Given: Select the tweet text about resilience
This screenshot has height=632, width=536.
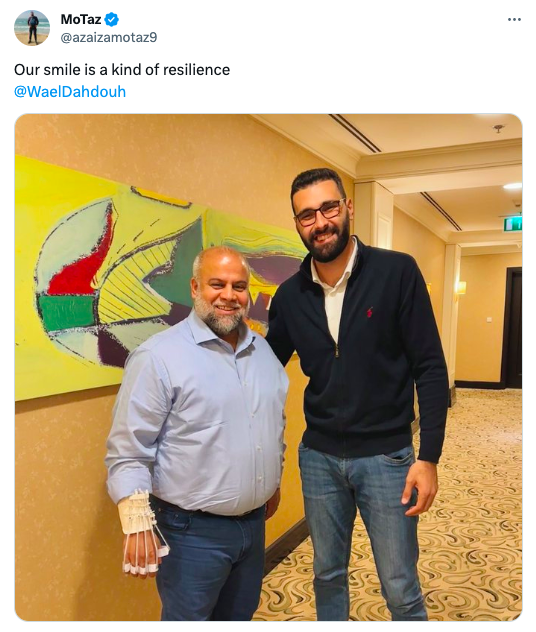Looking at the screenshot, I should (x=122, y=70).
